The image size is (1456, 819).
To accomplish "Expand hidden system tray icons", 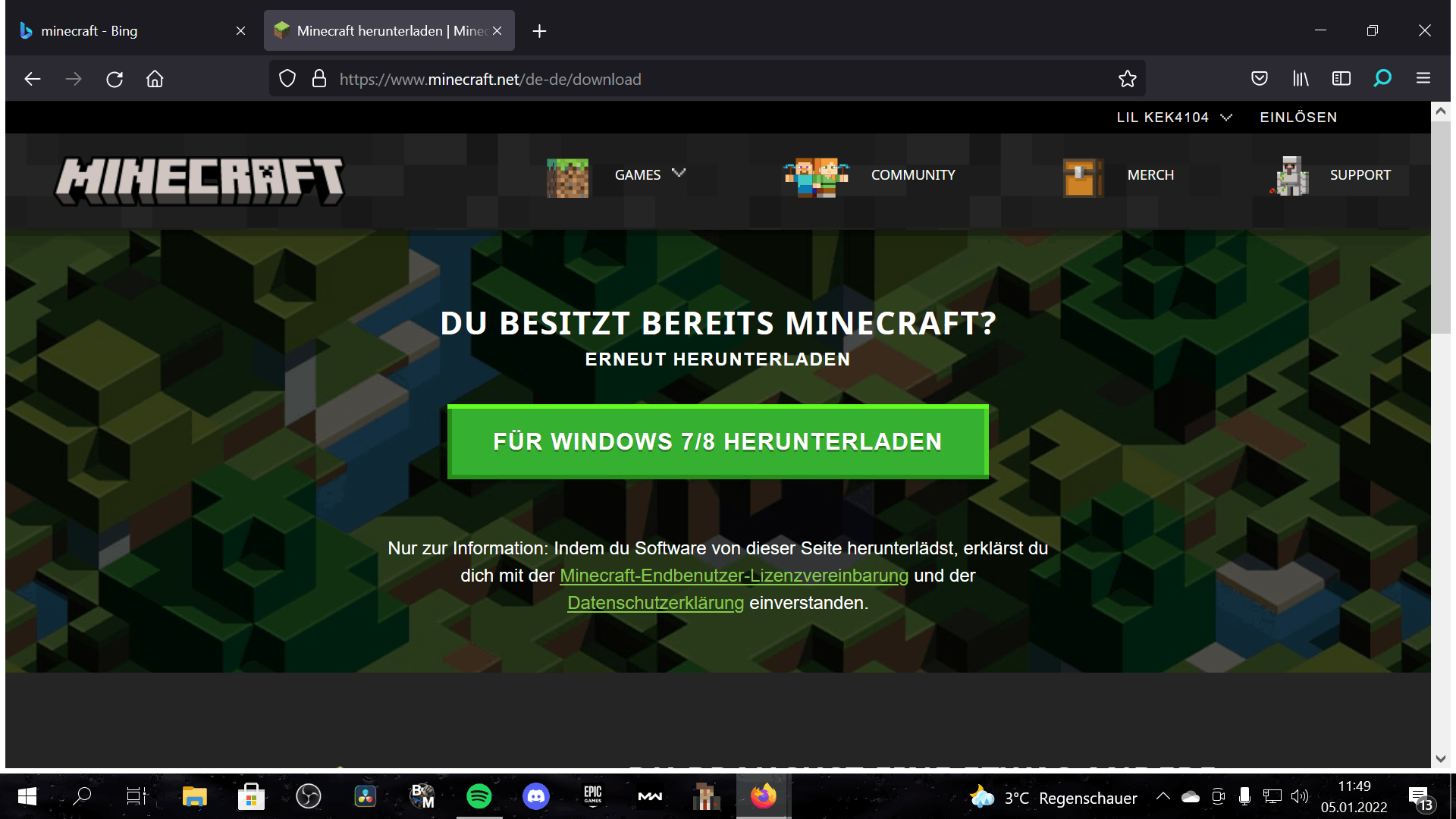I will pyautogui.click(x=1165, y=796).
